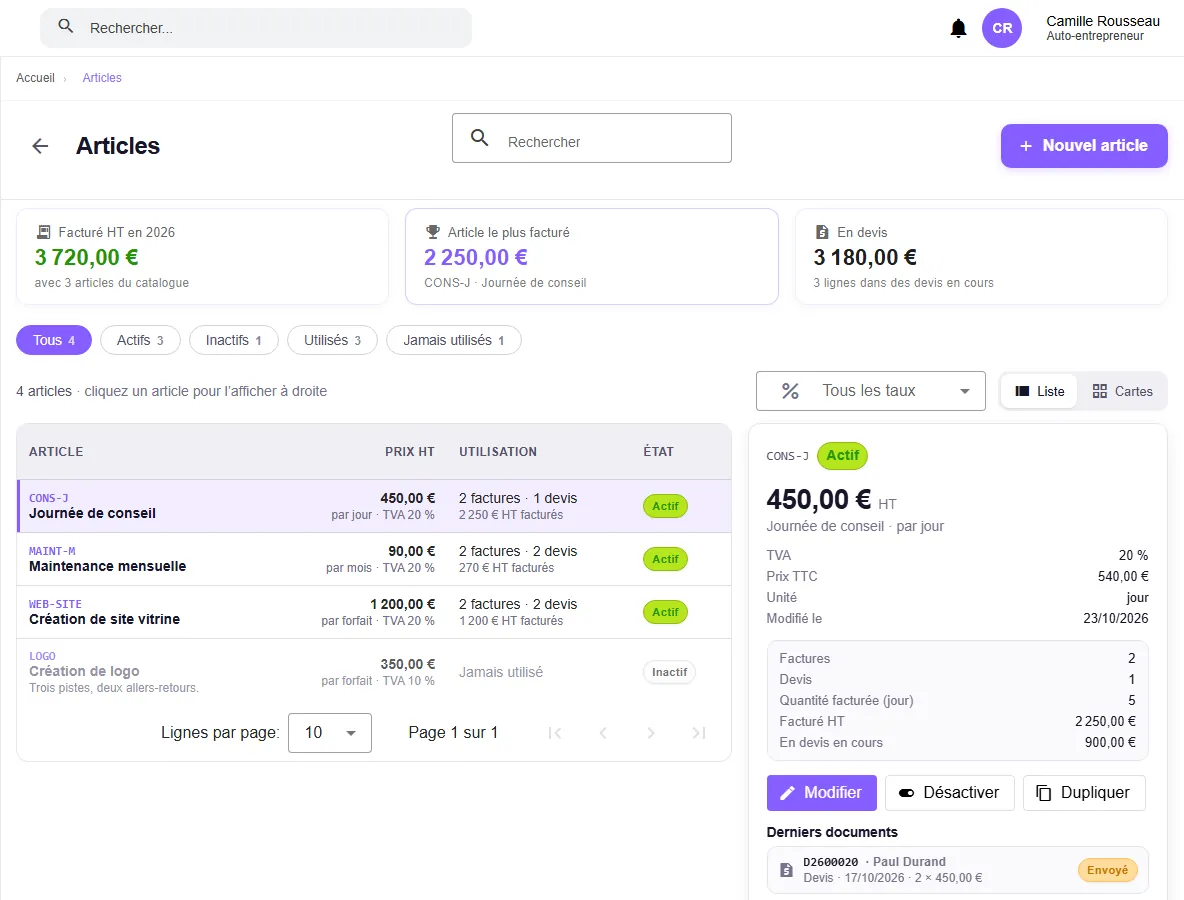This screenshot has height=900, width=1184.
Task: Click the Inactif badge on LOGO row
Action: click(669, 672)
